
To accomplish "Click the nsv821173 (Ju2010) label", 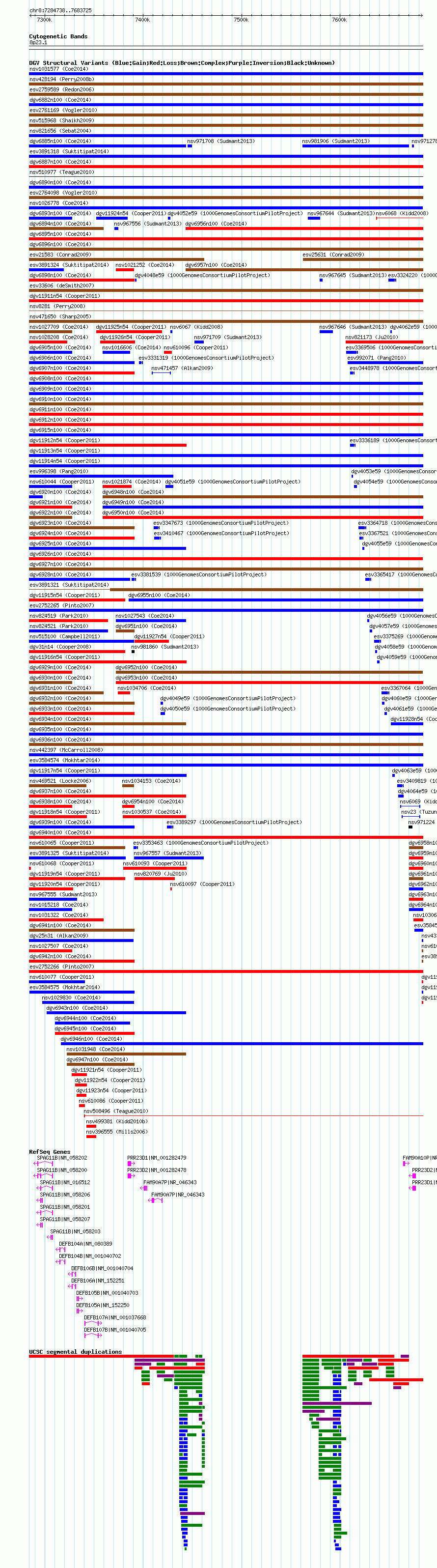I will pos(372,339).
